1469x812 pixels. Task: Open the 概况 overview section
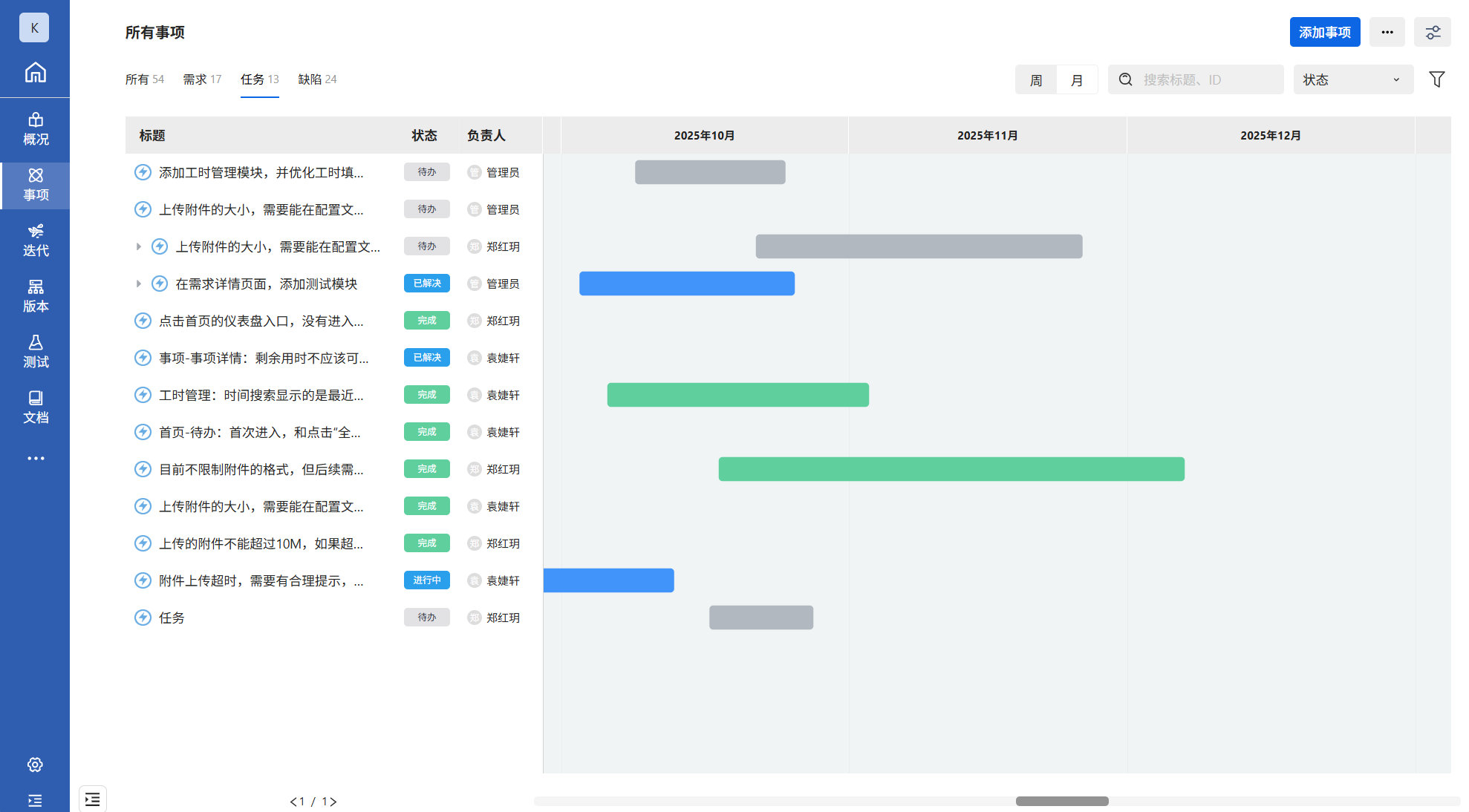pyautogui.click(x=35, y=129)
